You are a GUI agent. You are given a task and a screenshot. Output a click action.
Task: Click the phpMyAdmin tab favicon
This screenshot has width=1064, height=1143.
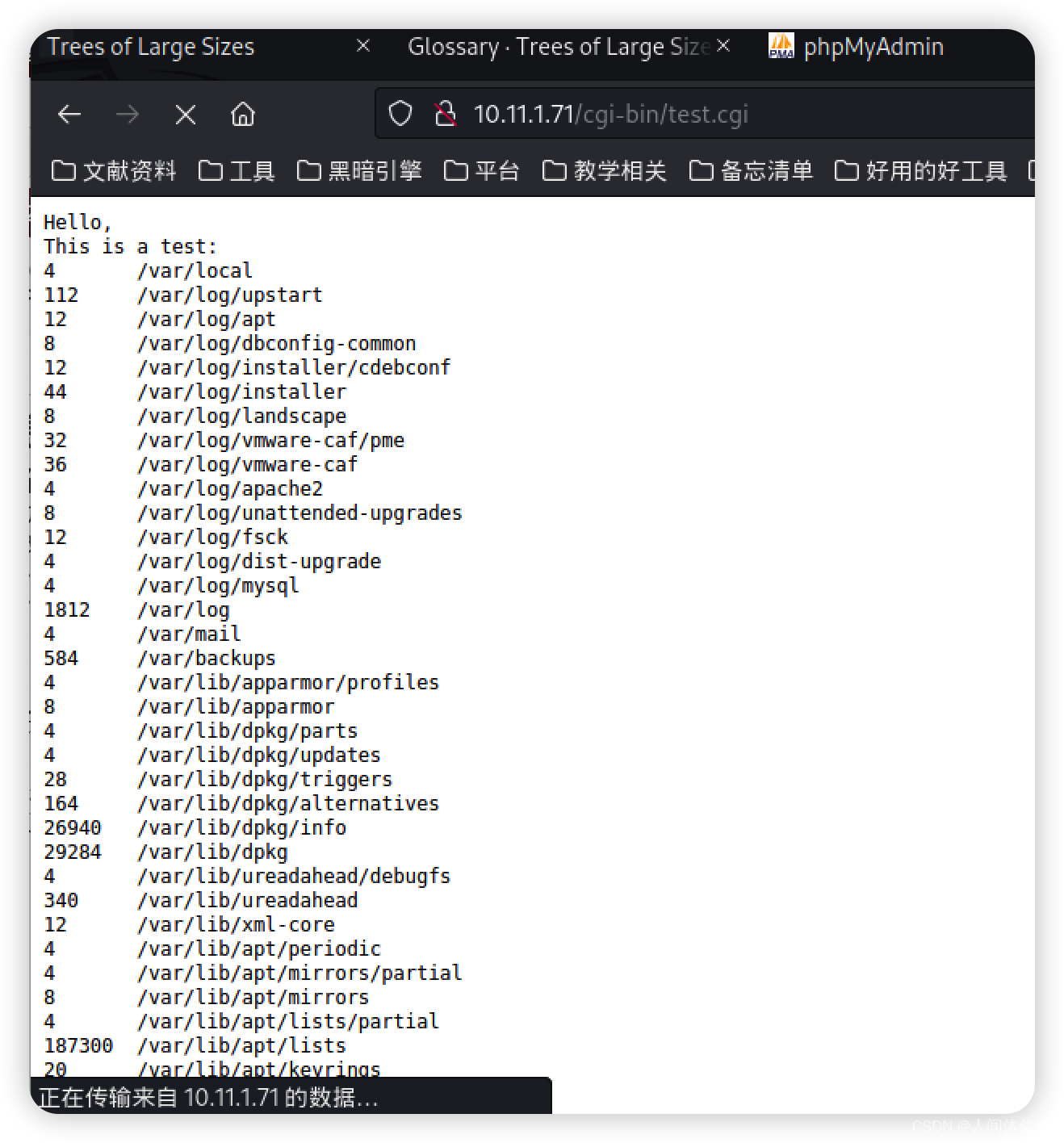[781, 46]
